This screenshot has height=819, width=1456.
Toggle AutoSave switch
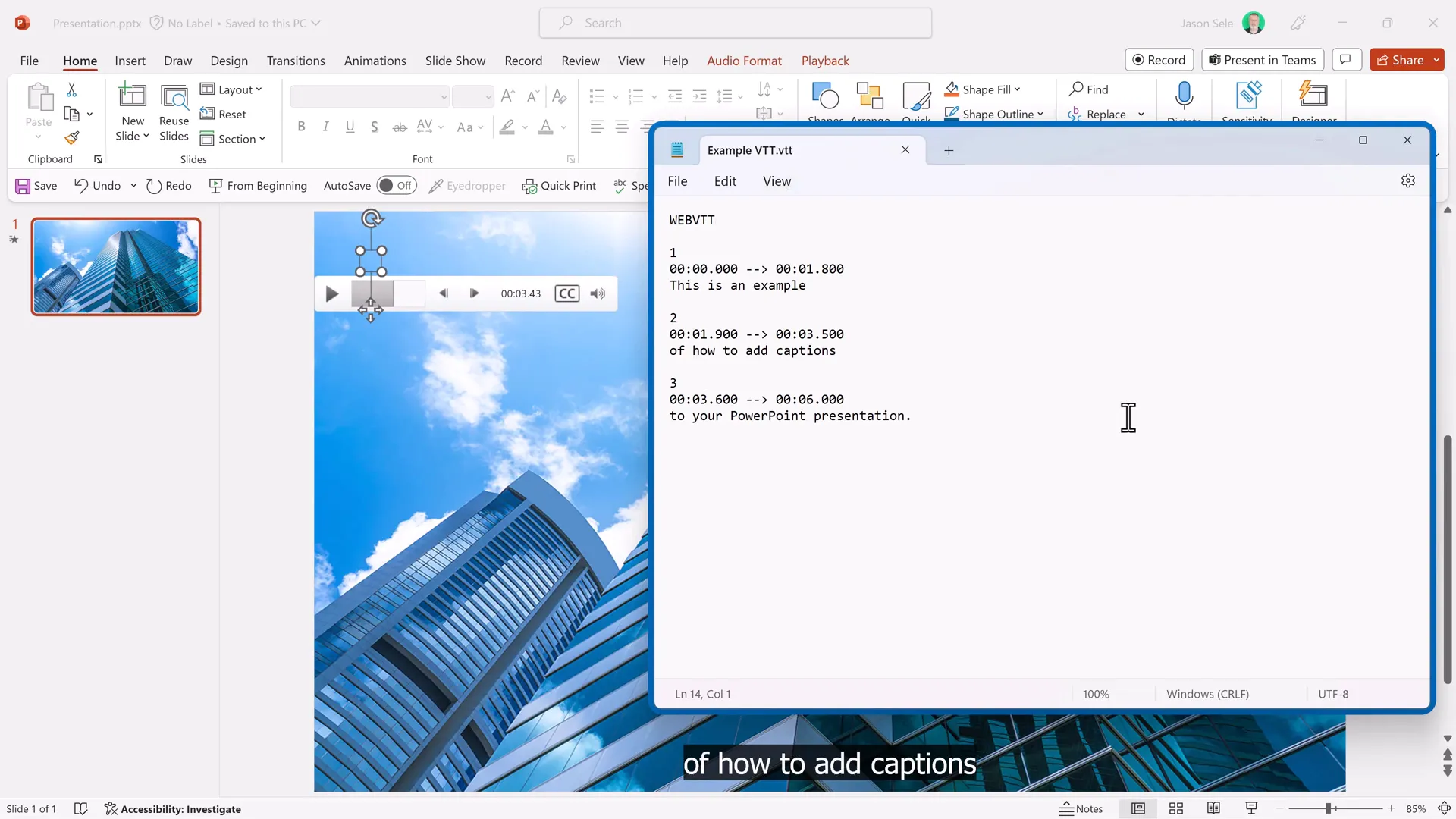pyautogui.click(x=397, y=186)
